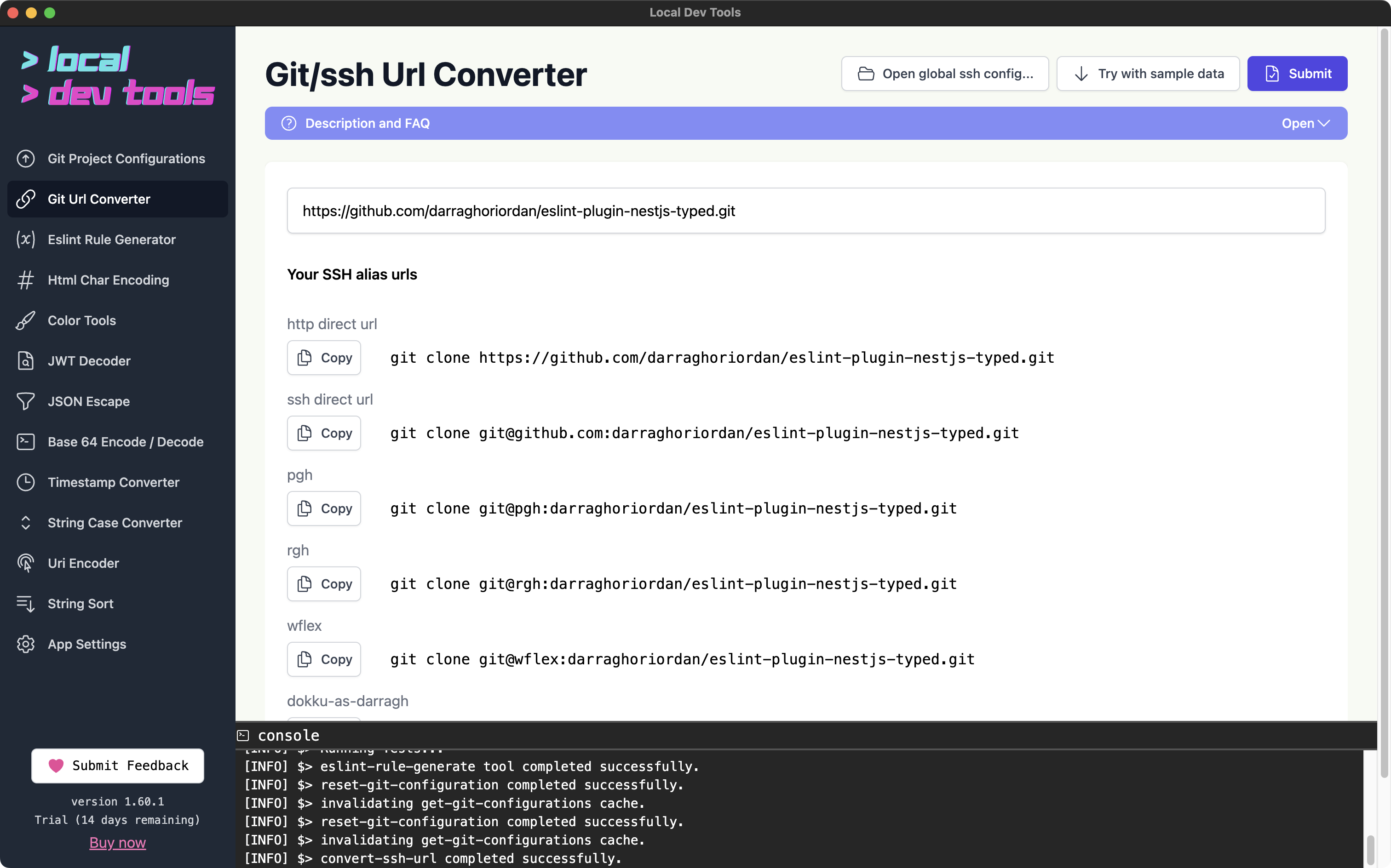Copy the wflex alias clone command
The width and height of the screenshot is (1391, 868).
coord(324,659)
